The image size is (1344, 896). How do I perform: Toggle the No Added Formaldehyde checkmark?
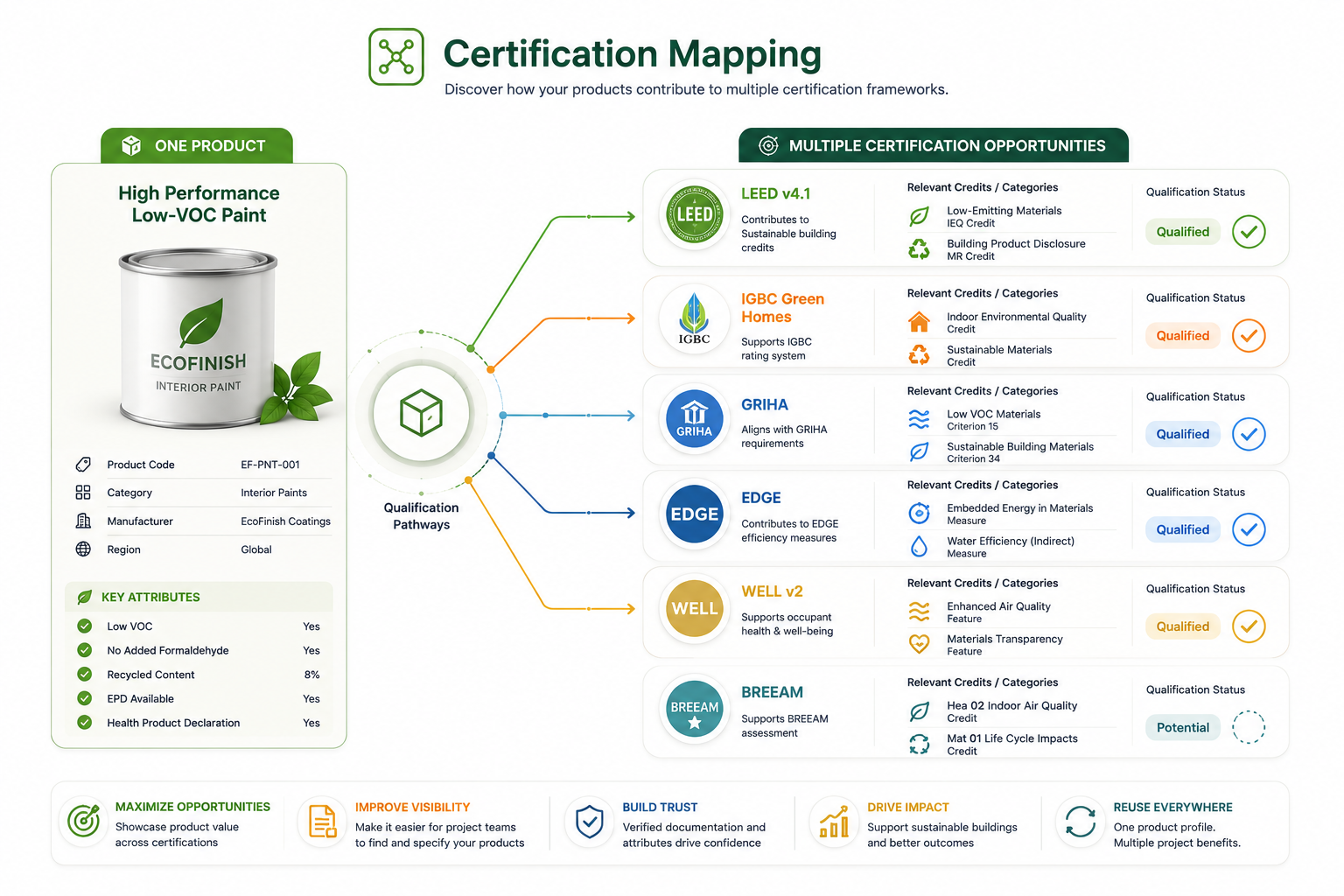click(x=85, y=650)
